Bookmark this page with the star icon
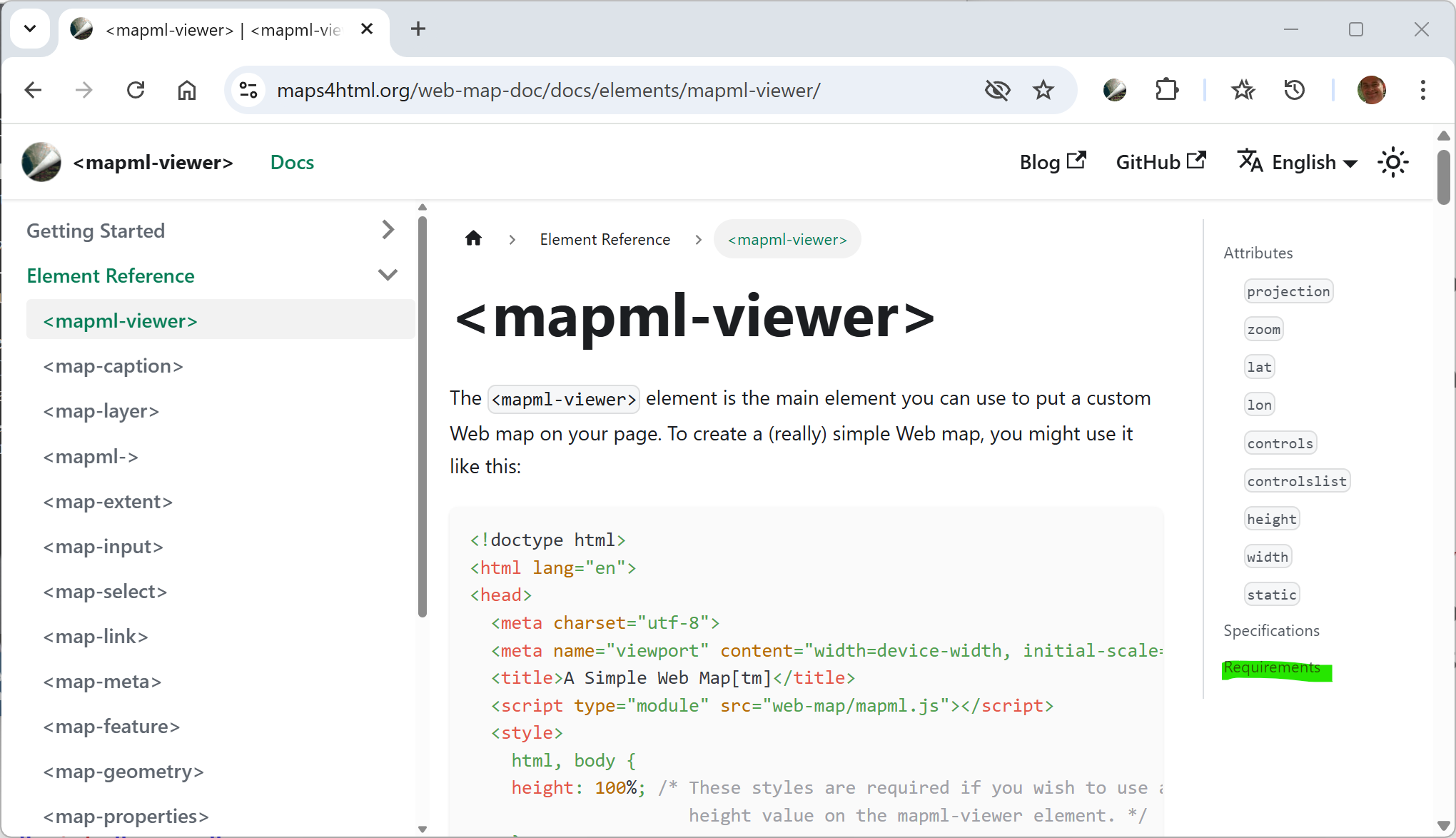 click(1043, 90)
